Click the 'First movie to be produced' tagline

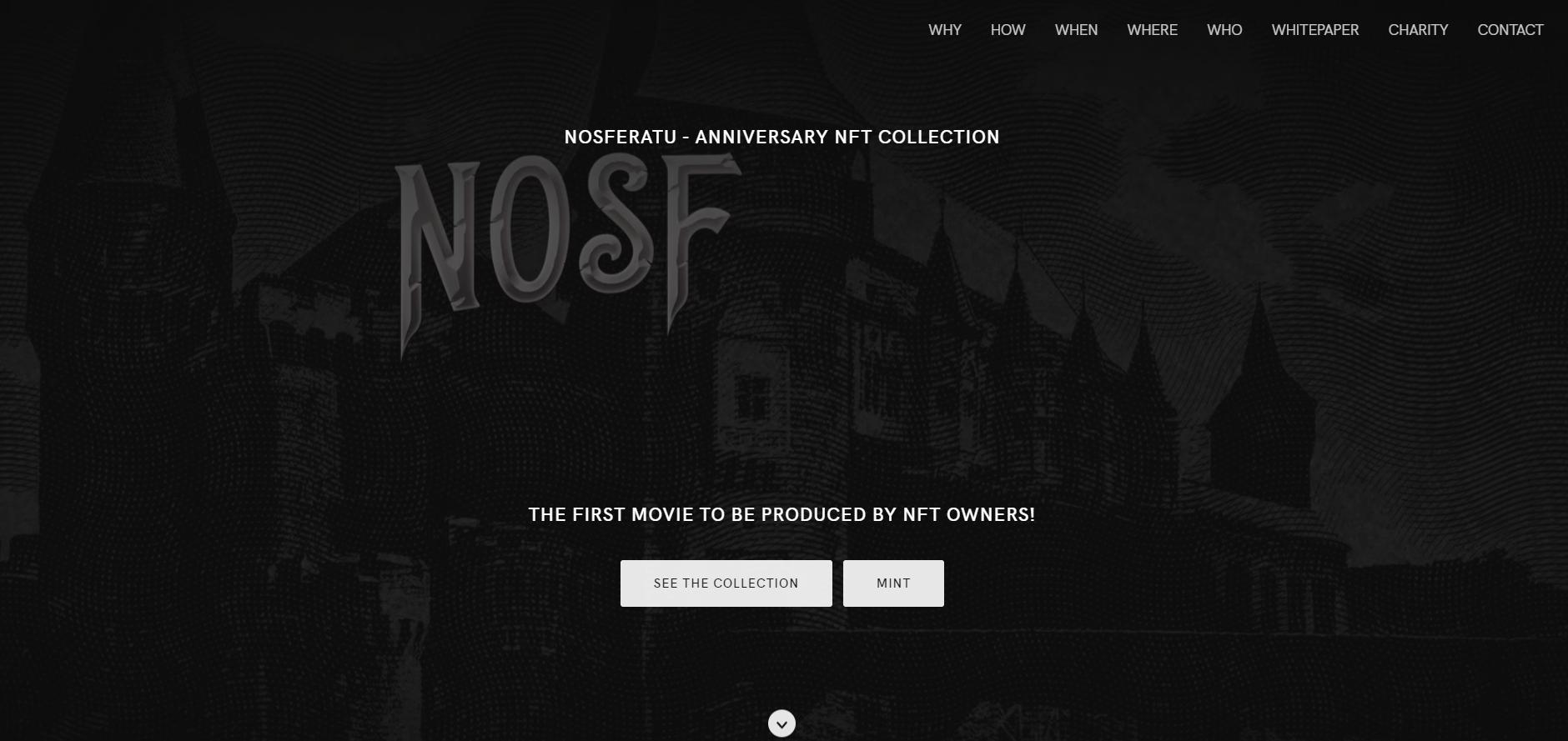coord(781,514)
